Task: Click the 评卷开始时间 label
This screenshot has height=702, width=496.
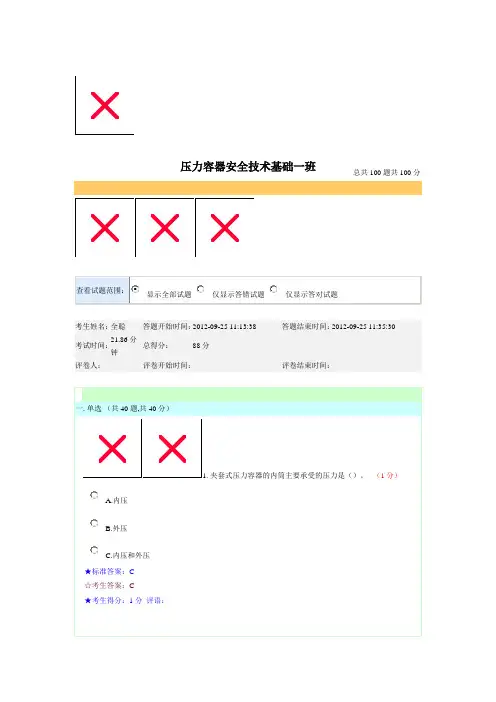Action: click(167, 365)
